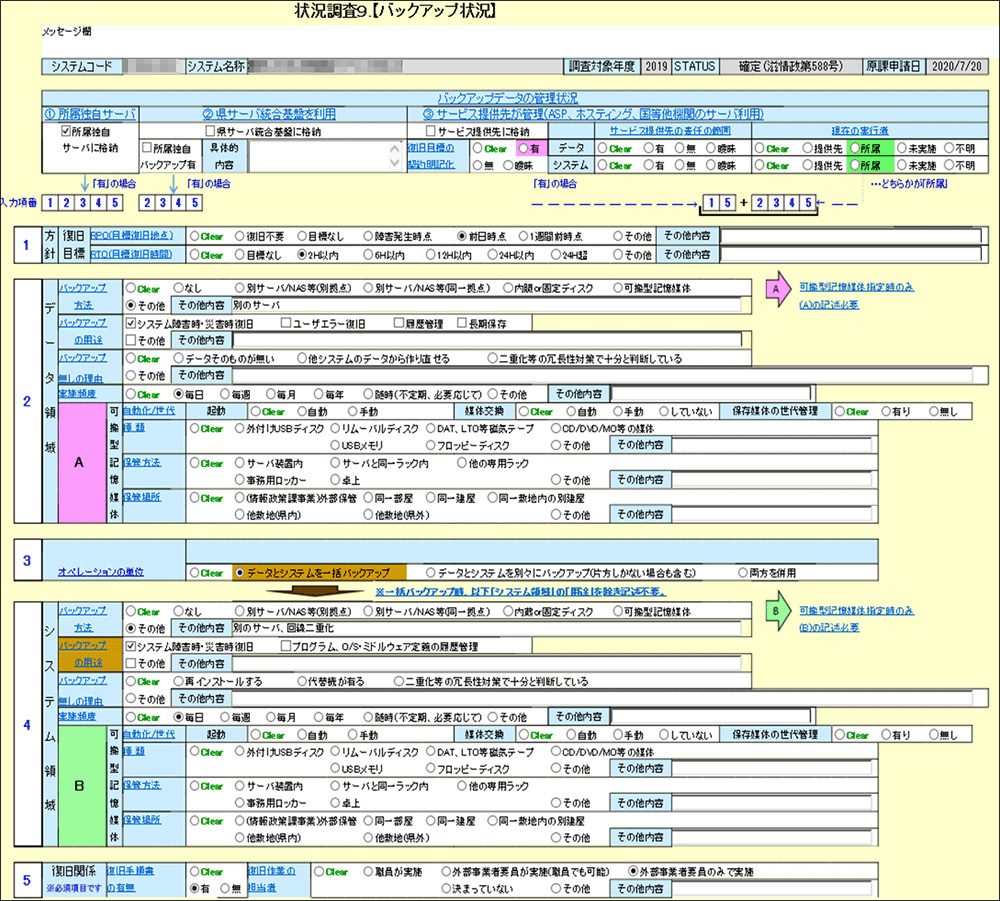The width and height of the screenshot is (1000, 901).
Task: Select データそのものが無い as no-backup reason
Action: point(178,358)
